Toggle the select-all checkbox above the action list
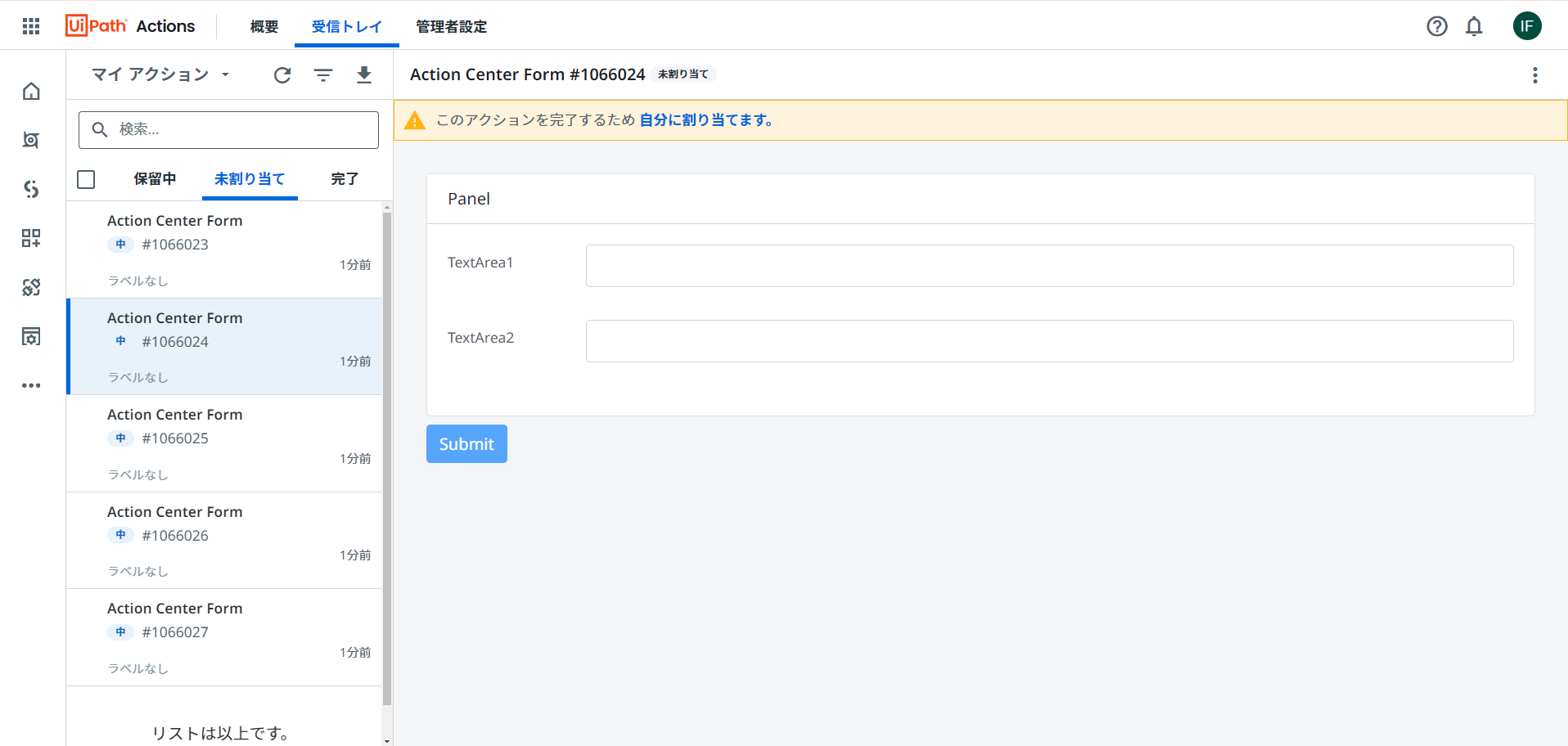 pos(86,179)
